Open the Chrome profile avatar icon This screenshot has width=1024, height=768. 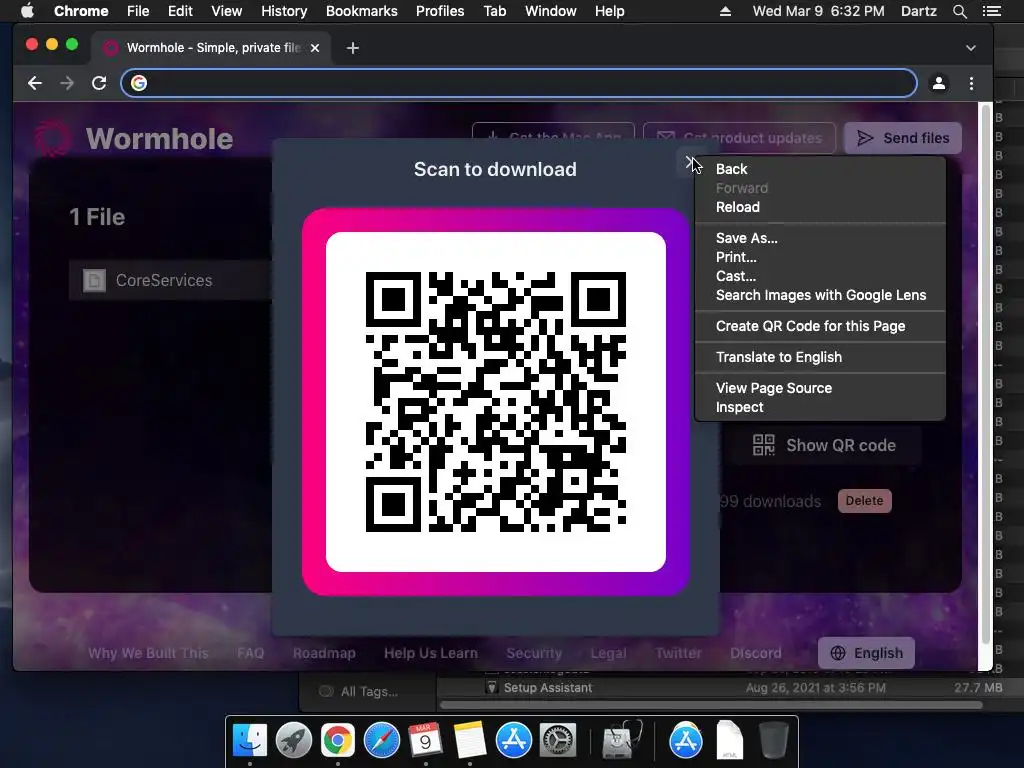tap(938, 83)
